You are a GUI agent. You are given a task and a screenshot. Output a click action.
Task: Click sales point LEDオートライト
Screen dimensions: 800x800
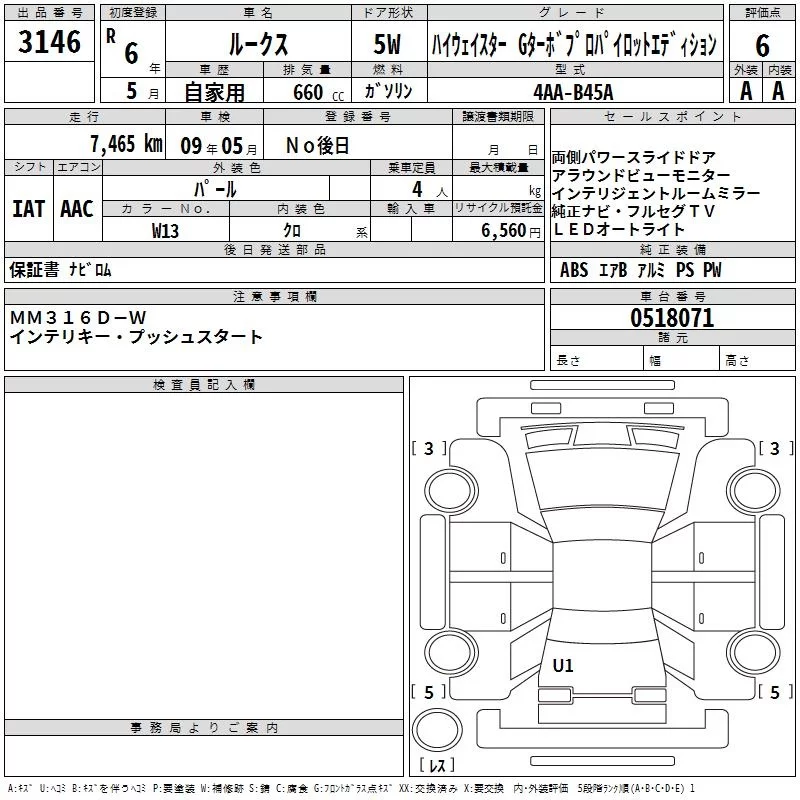[x=618, y=229]
